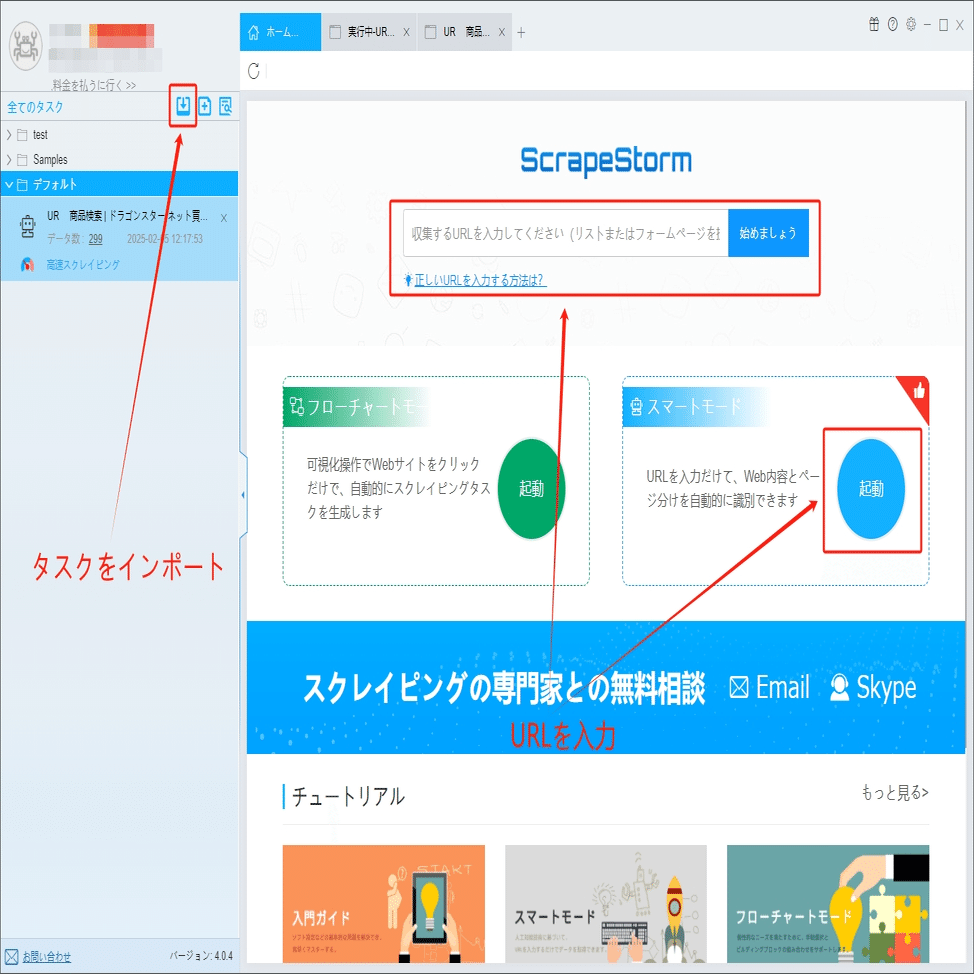Viewport: 974px width, 974px height.
Task: Click the 全てのタスク header
Action: tap(35, 107)
